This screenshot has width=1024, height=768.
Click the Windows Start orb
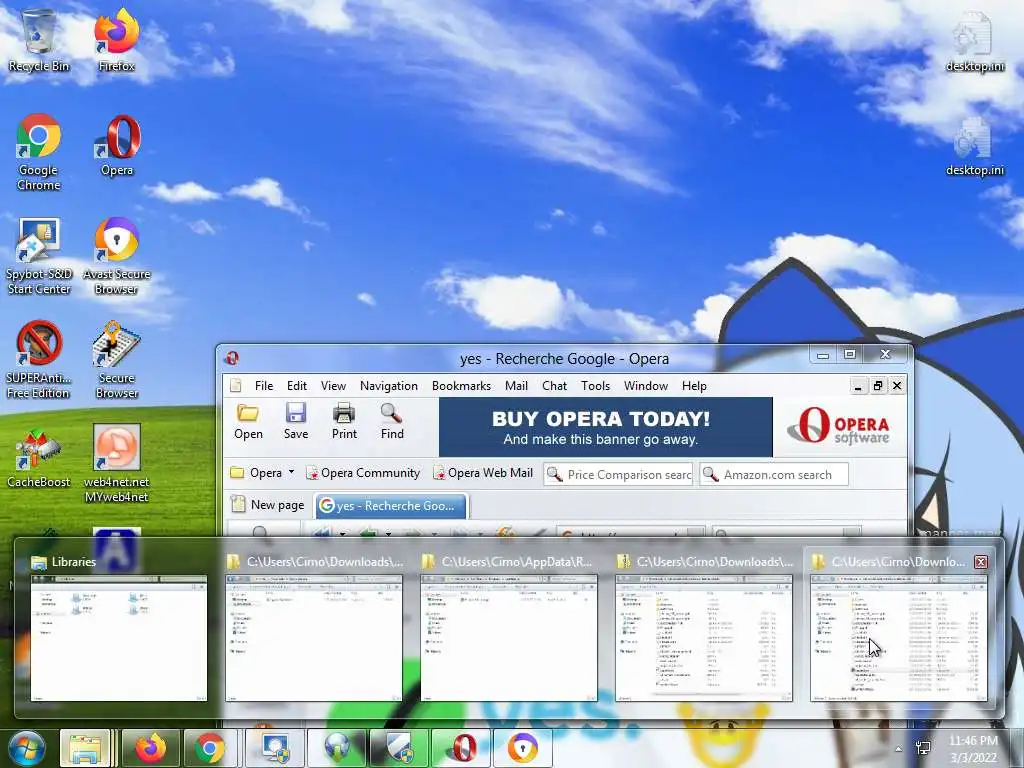(26, 748)
